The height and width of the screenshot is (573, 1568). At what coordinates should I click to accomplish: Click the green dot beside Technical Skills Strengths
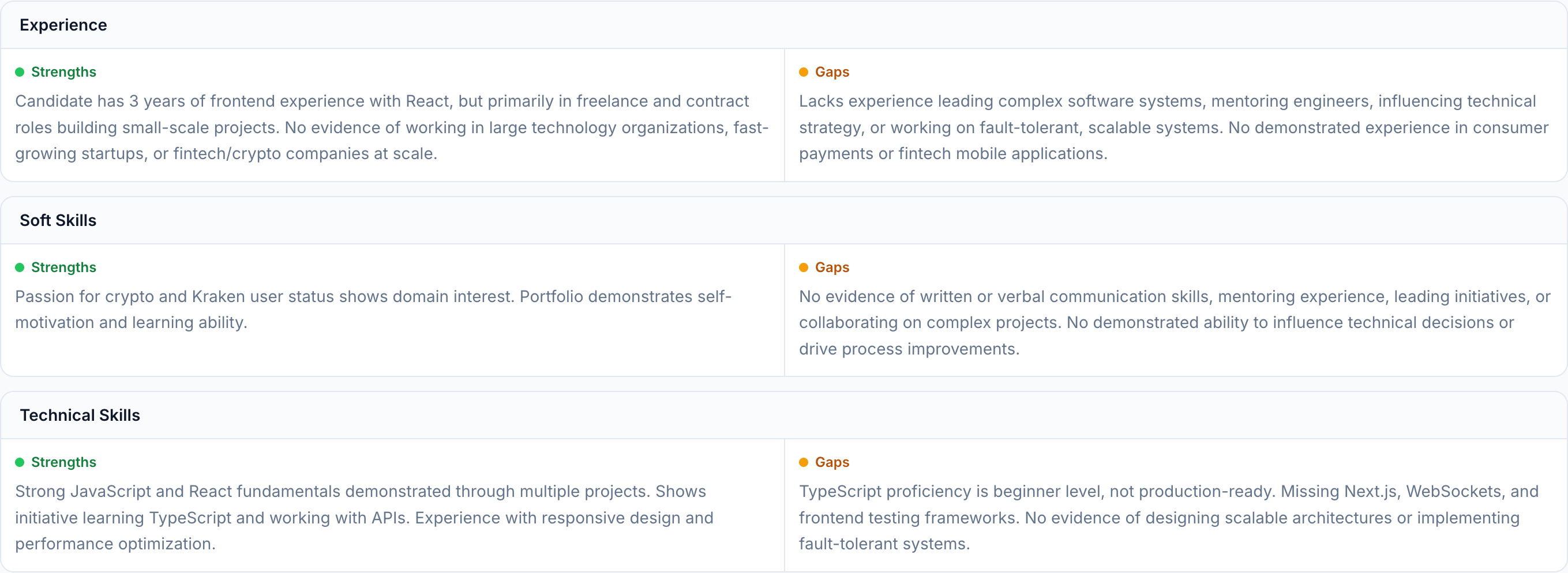[x=20, y=462]
